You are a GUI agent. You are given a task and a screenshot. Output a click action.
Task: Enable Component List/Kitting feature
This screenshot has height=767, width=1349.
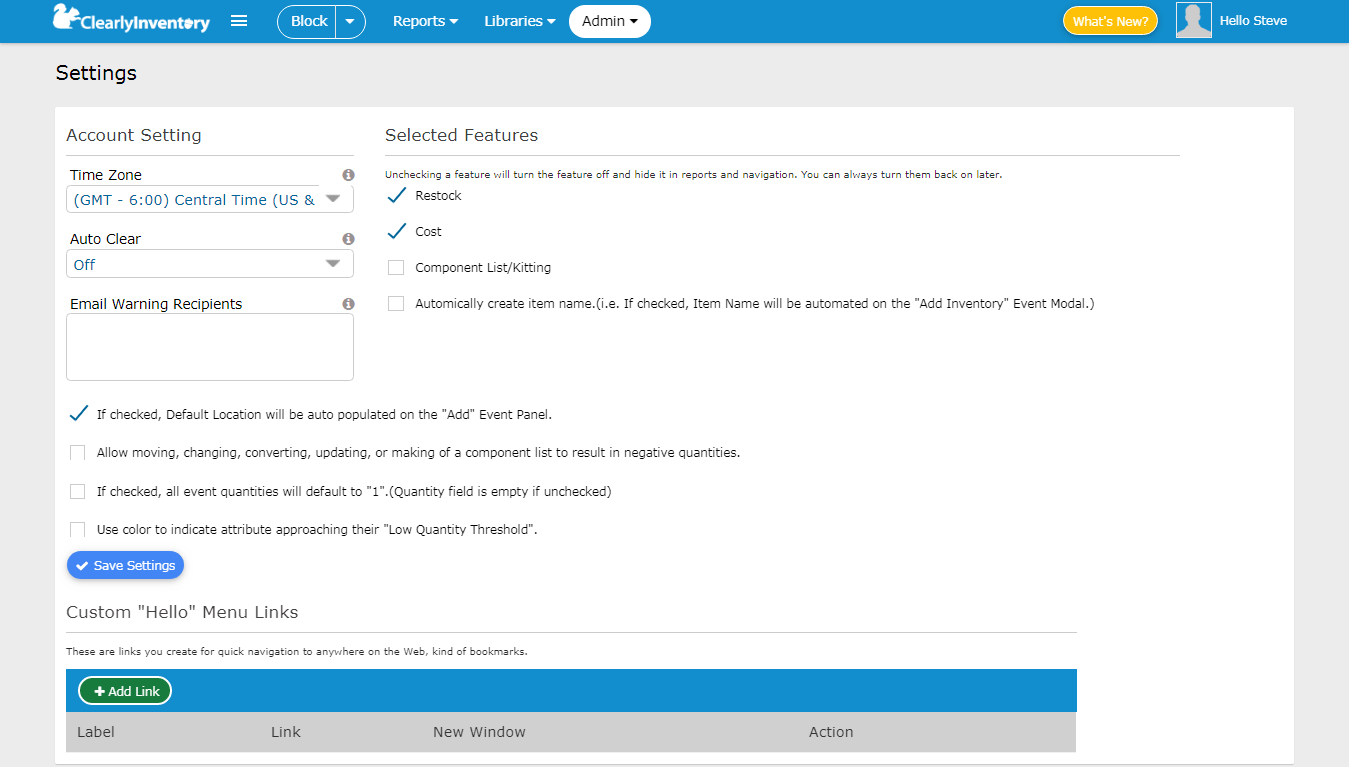(396, 268)
